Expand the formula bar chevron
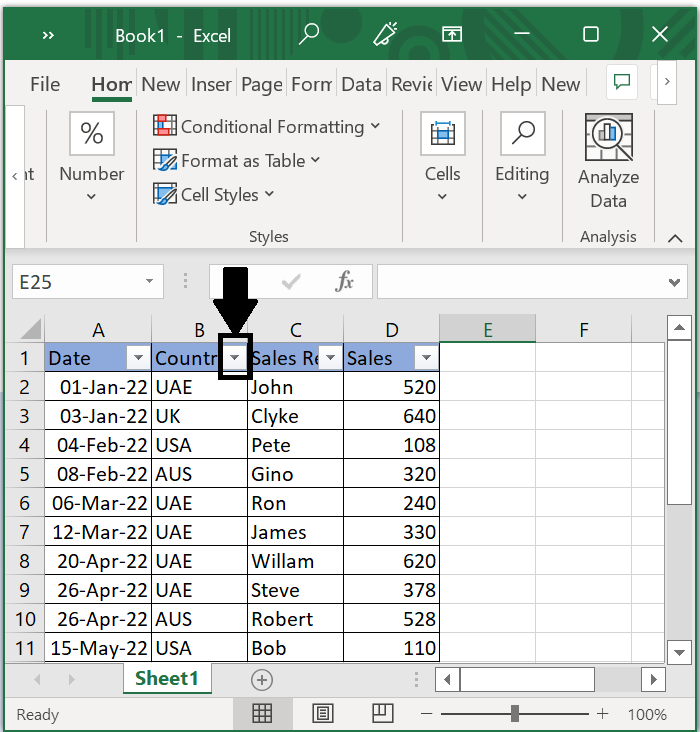700x732 pixels. click(x=674, y=282)
